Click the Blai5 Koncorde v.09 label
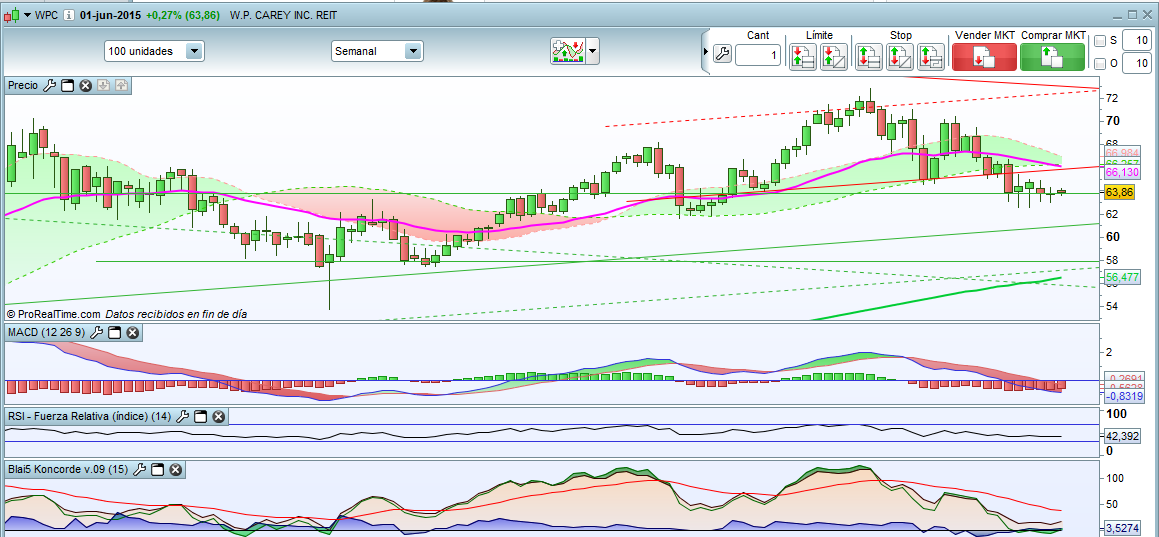The height and width of the screenshot is (537, 1159). [x=68, y=469]
